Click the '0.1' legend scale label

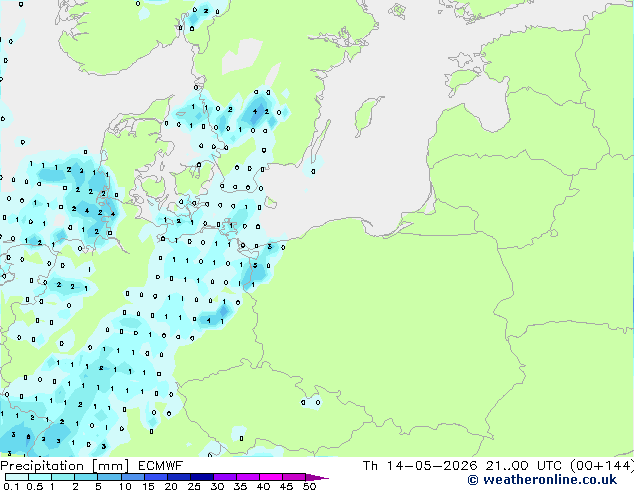pyautogui.click(x=11, y=486)
